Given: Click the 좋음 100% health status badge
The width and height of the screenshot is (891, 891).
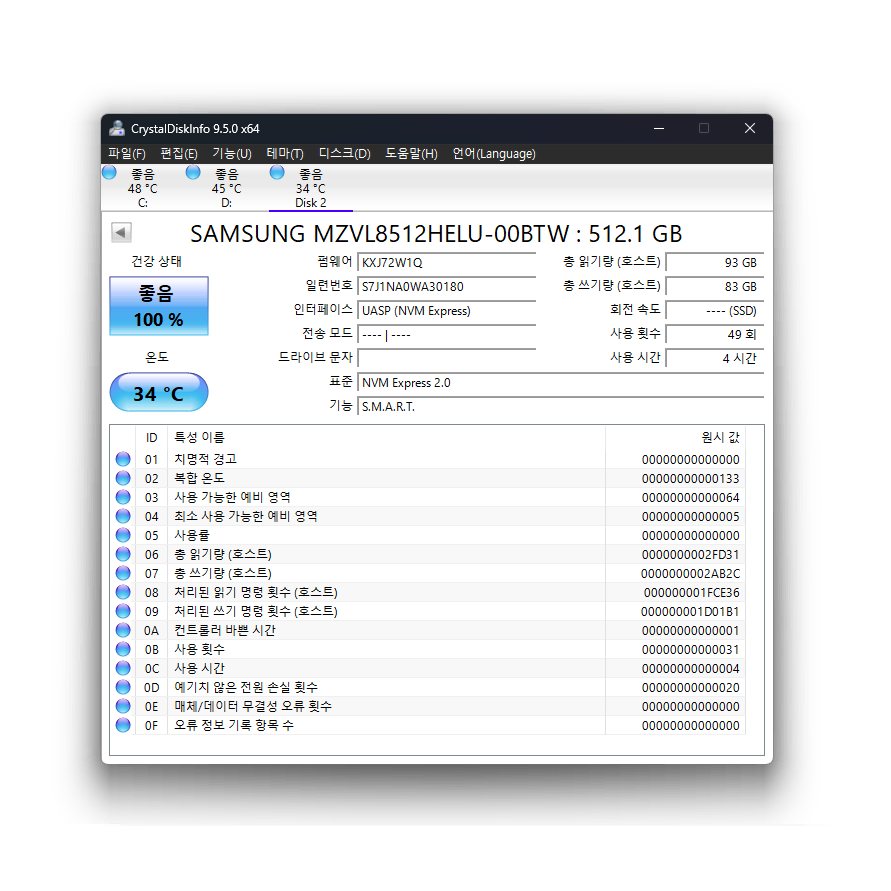Looking at the screenshot, I should pyautogui.click(x=158, y=306).
